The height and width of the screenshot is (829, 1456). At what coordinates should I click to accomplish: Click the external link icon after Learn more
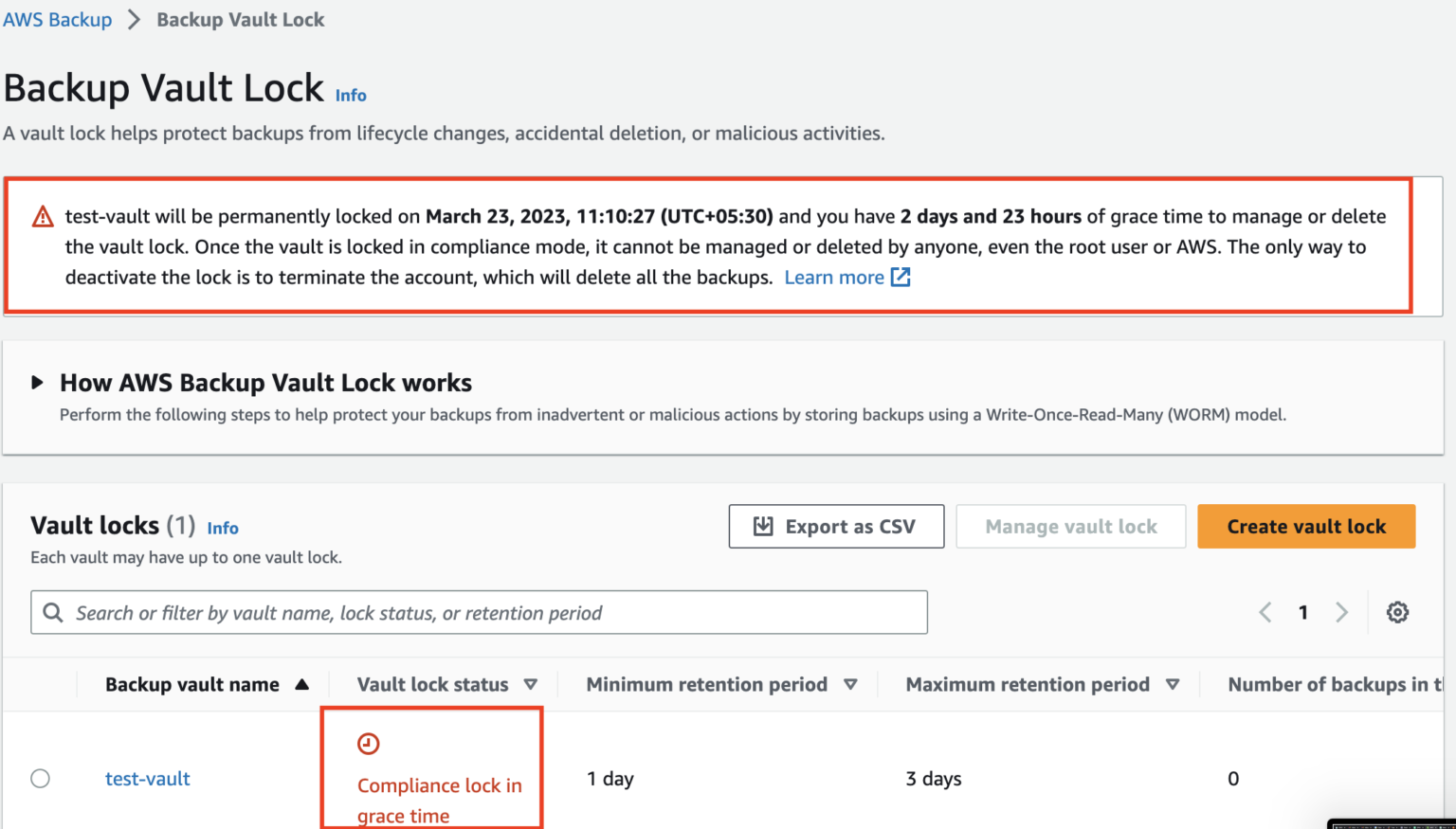[901, 277]
